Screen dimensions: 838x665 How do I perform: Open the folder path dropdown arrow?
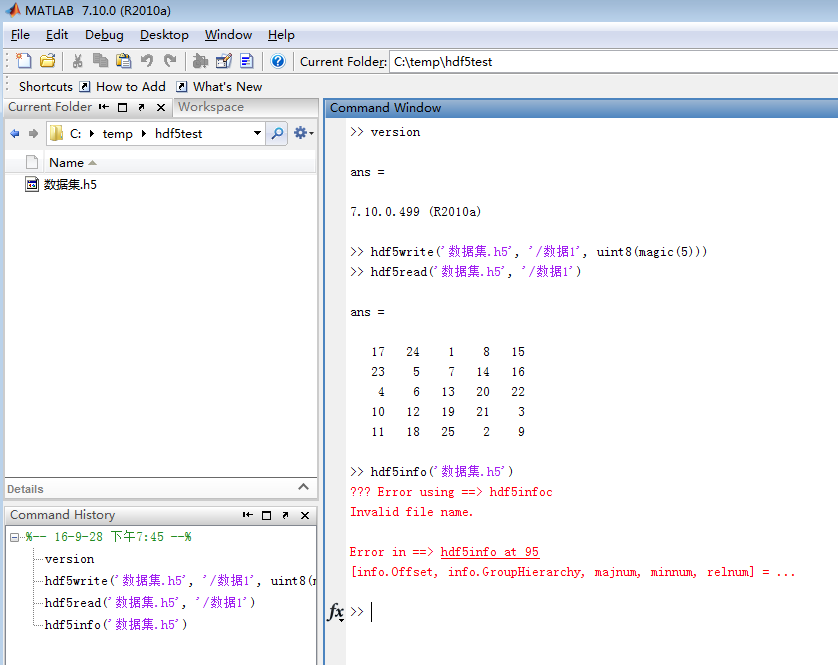[x=257, y=133]
